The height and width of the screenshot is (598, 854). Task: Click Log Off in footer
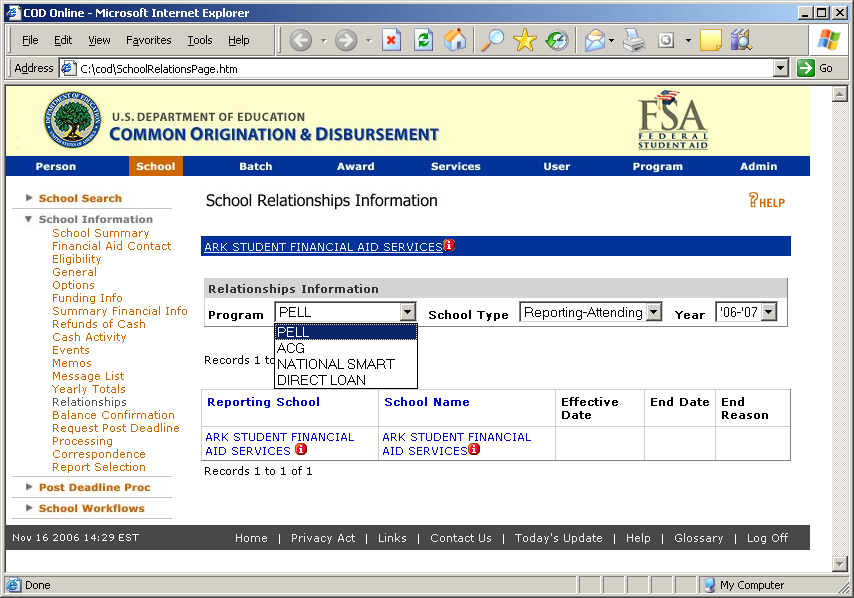[767, 538]
